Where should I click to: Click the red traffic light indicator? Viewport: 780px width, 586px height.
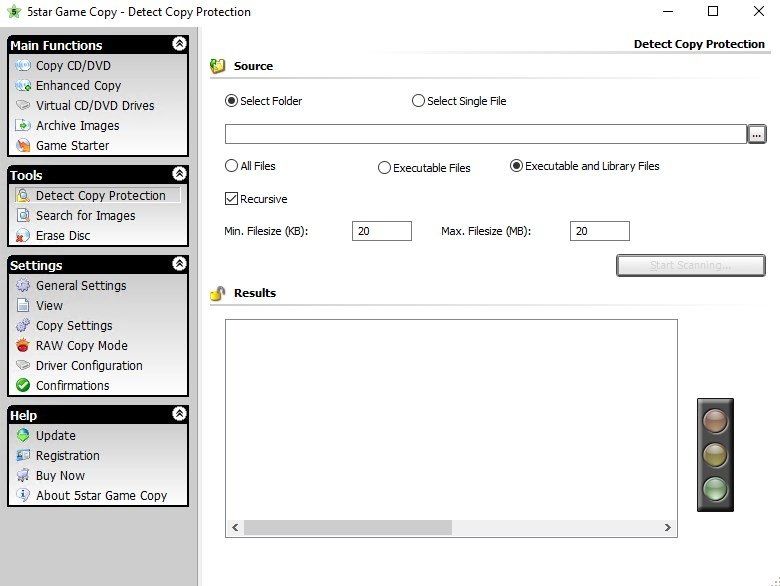pyautogui.click(x=715, y=420)
